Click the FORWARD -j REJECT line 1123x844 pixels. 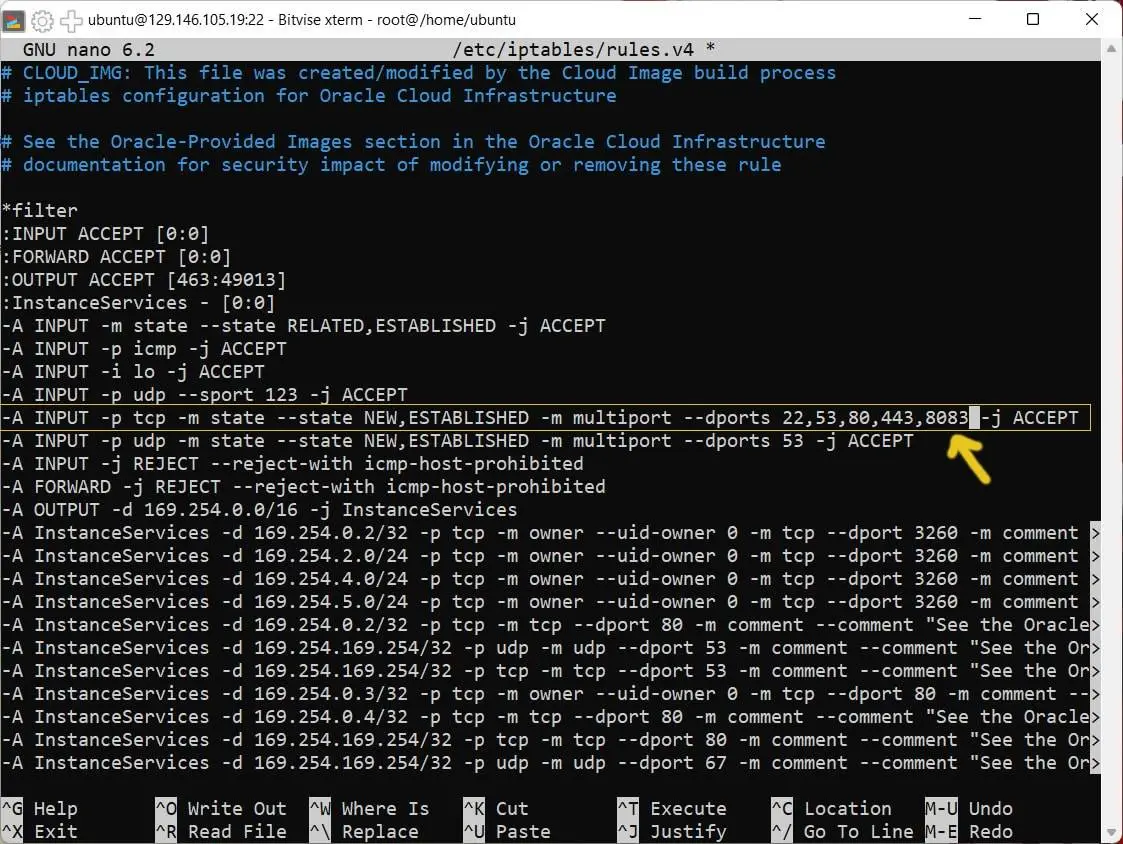point(304,486)
